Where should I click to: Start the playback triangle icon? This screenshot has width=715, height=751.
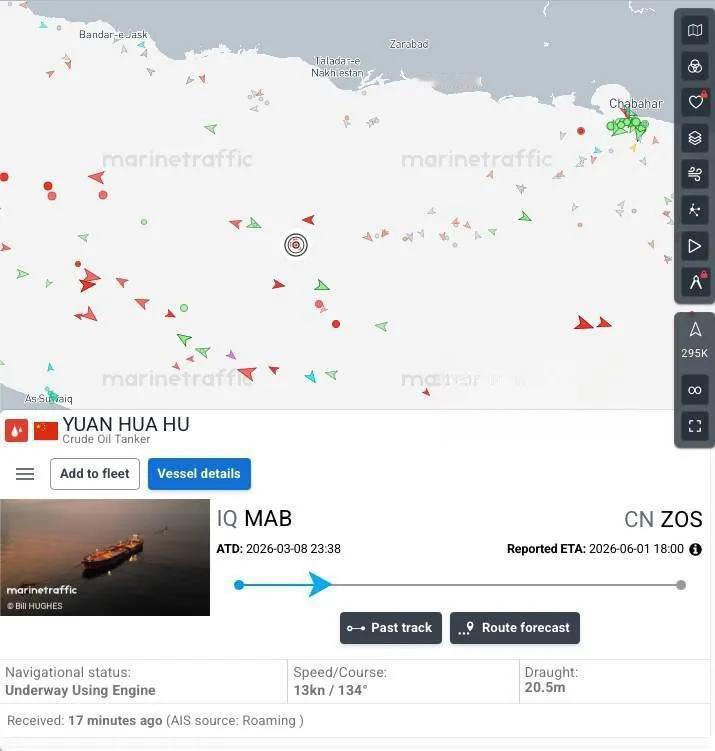point(695,246)
